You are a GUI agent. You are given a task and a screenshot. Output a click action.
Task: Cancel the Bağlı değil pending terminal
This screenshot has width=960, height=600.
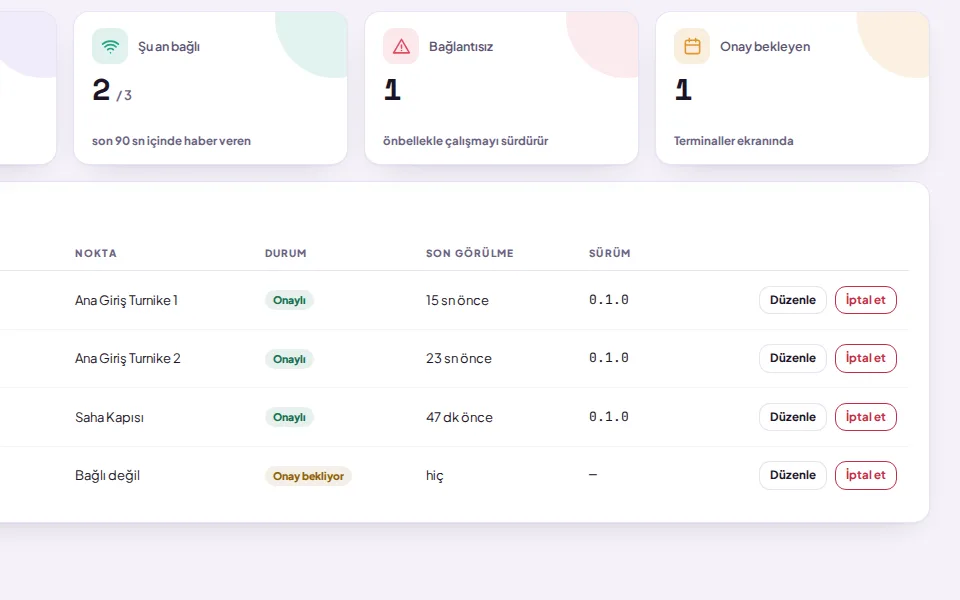pos(866,475)
